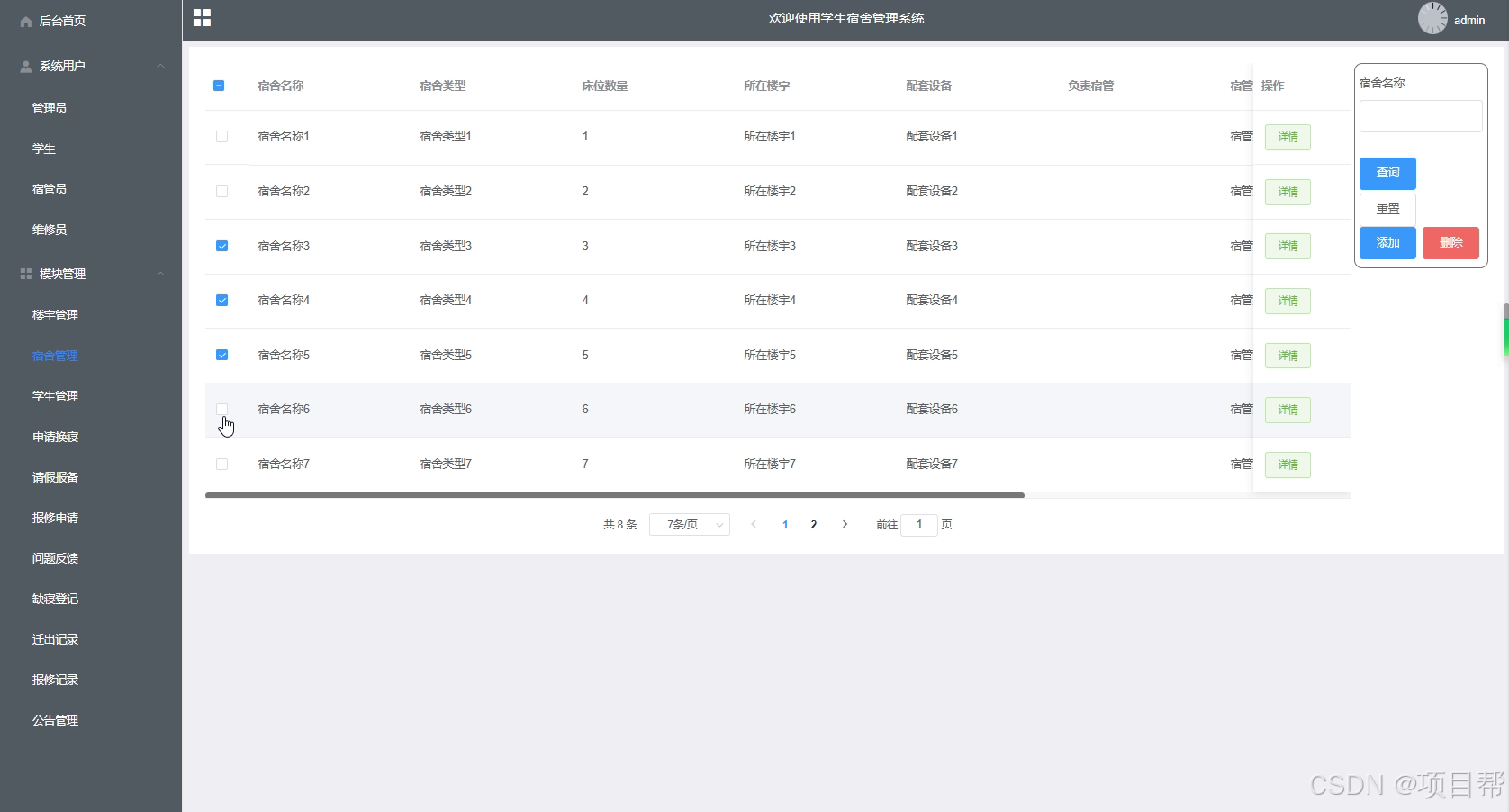Click the blue 查询 button
This screenshot has height=812, width=1509.
click(1387, 173)
